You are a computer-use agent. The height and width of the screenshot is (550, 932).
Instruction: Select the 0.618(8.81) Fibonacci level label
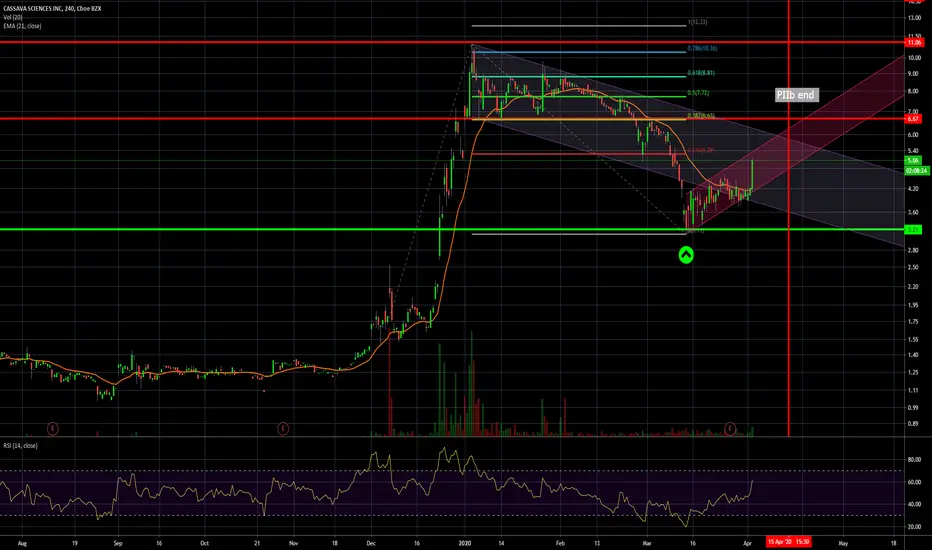[x=701, y=73]
